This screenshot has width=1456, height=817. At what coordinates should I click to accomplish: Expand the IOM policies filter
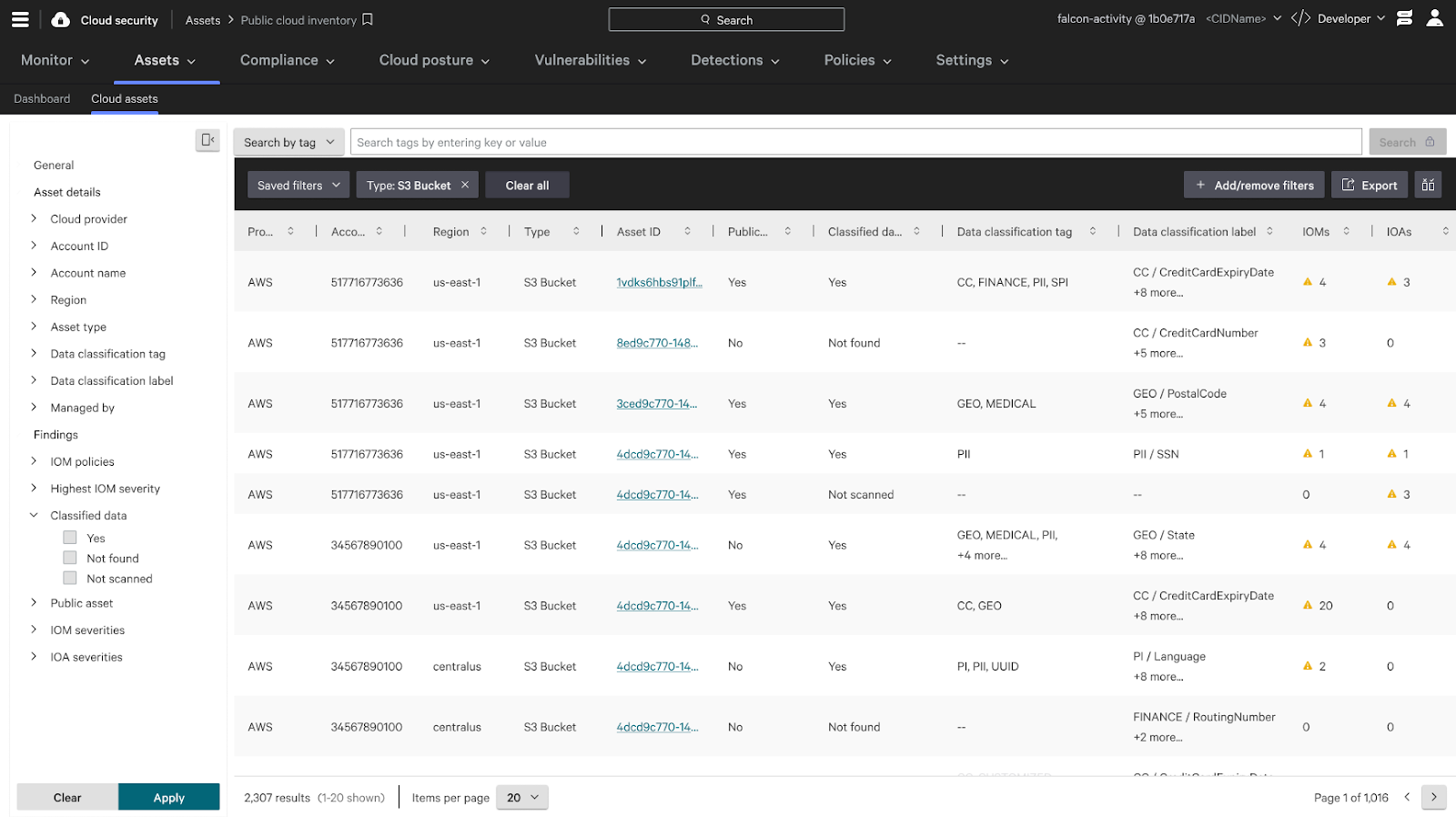[x=34, y=461]
